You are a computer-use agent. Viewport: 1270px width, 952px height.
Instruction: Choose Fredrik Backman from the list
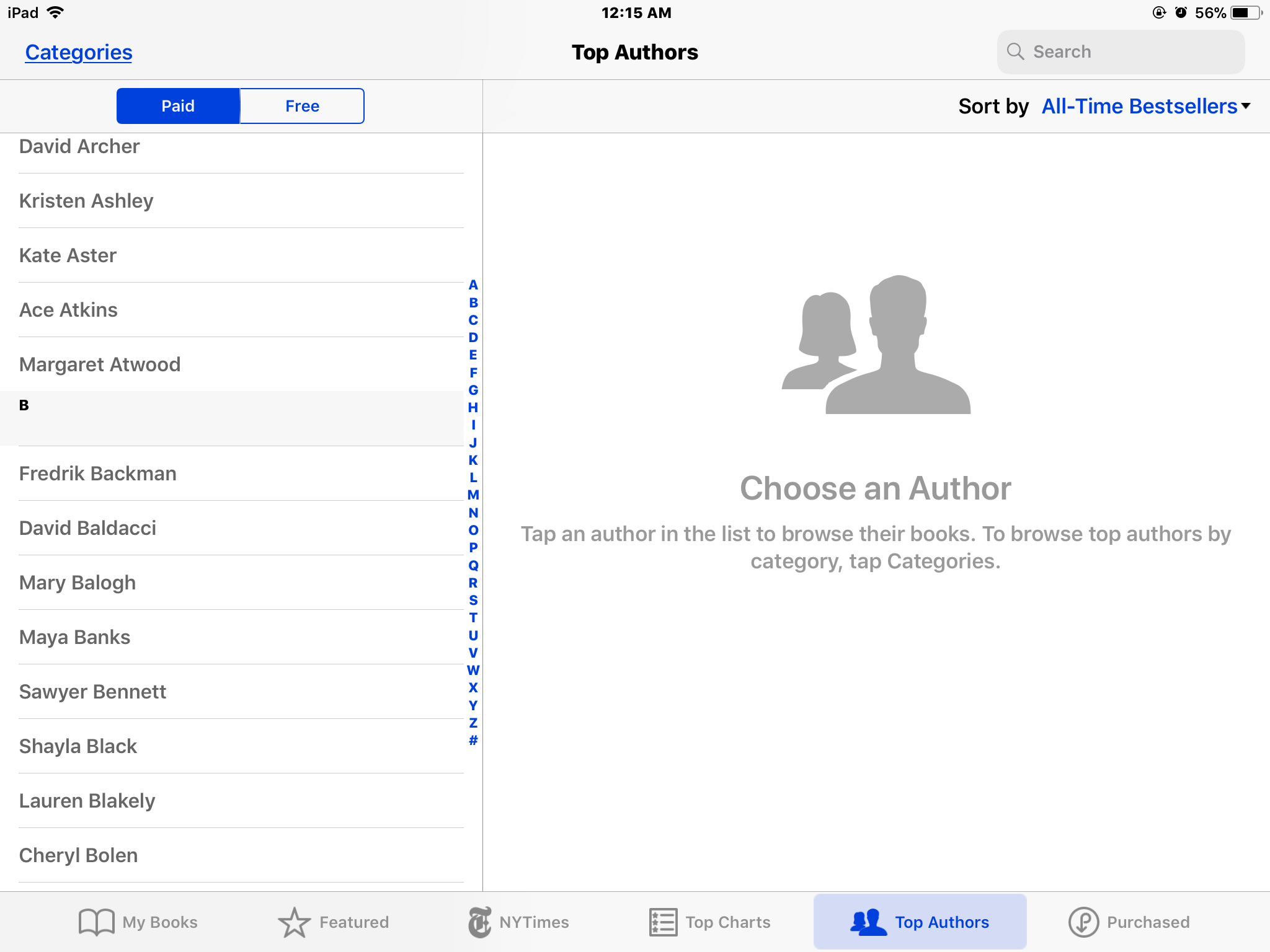(98, 474)
